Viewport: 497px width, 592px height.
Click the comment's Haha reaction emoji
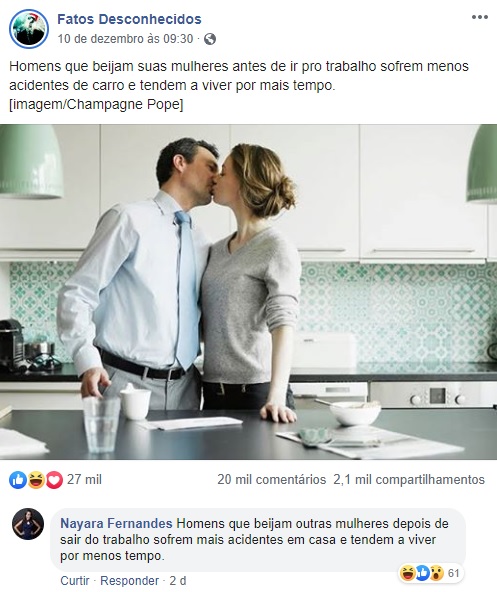pos(408,573)
